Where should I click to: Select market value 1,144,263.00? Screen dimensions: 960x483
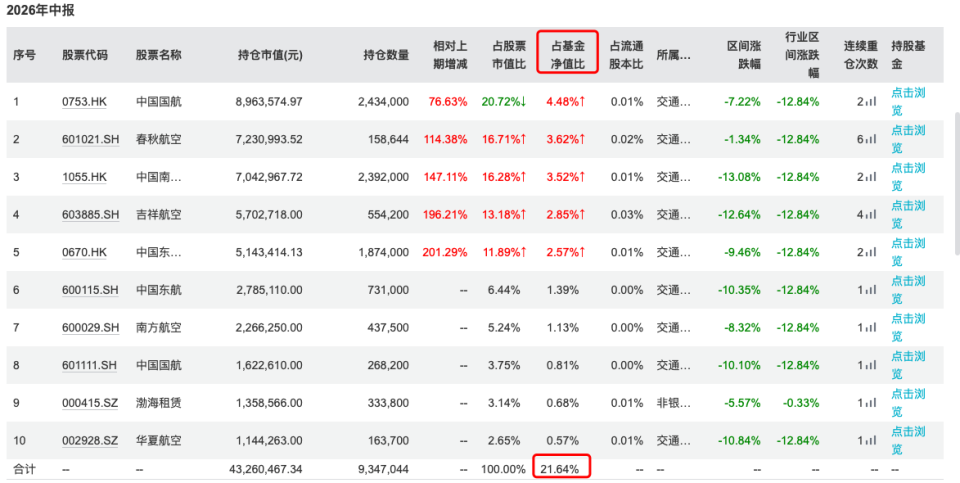tap(269, 441)
